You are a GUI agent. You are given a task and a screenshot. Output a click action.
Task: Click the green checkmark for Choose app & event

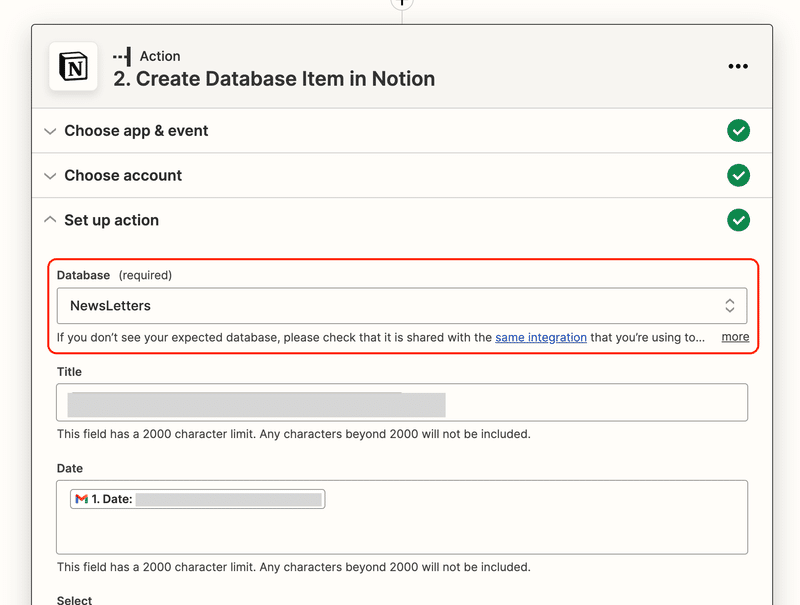pos(738,131)
